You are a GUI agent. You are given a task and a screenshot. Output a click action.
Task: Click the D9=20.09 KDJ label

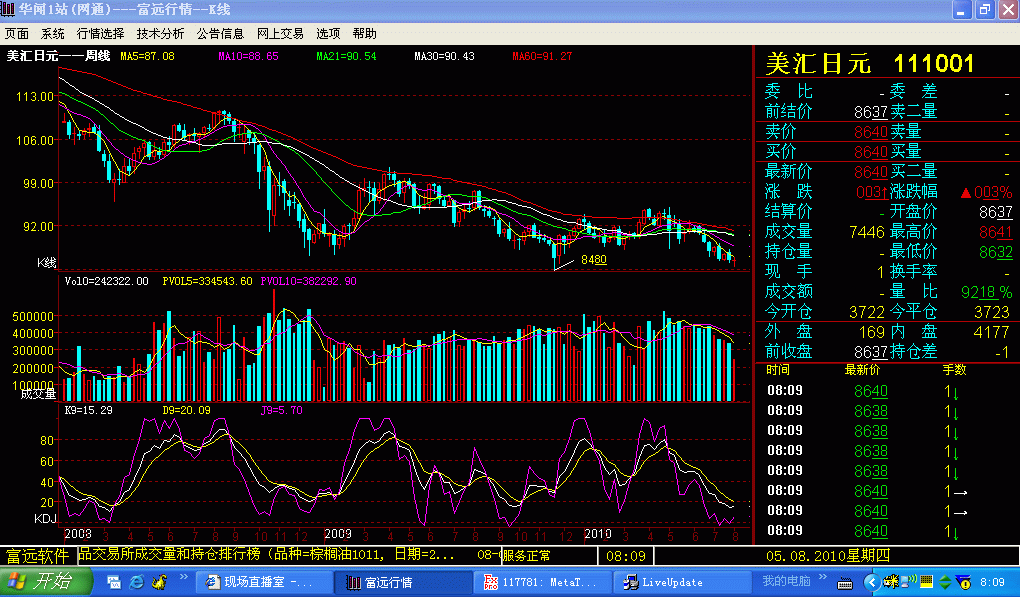point(186,410)
